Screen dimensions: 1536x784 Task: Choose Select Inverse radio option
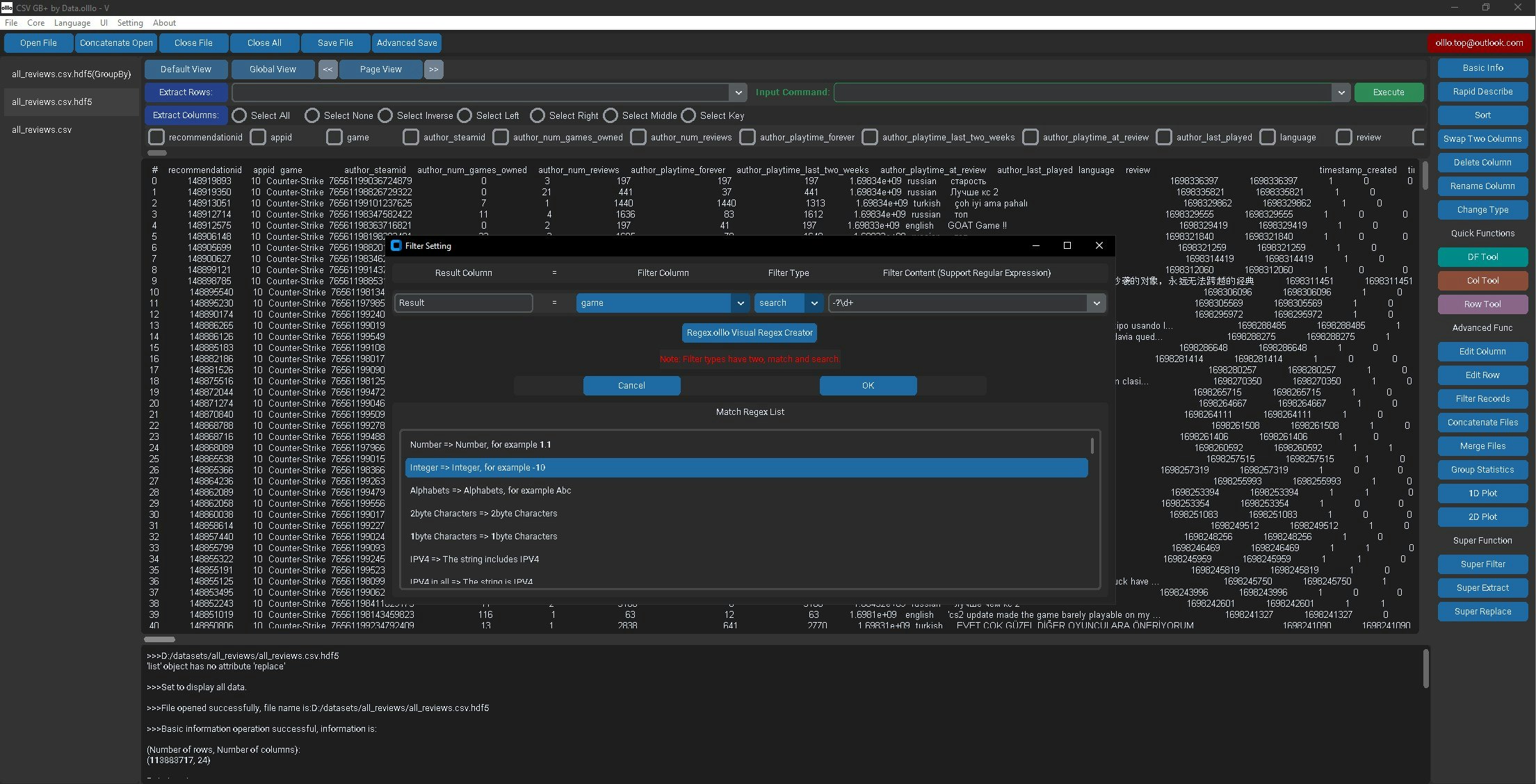pos(385,115)
